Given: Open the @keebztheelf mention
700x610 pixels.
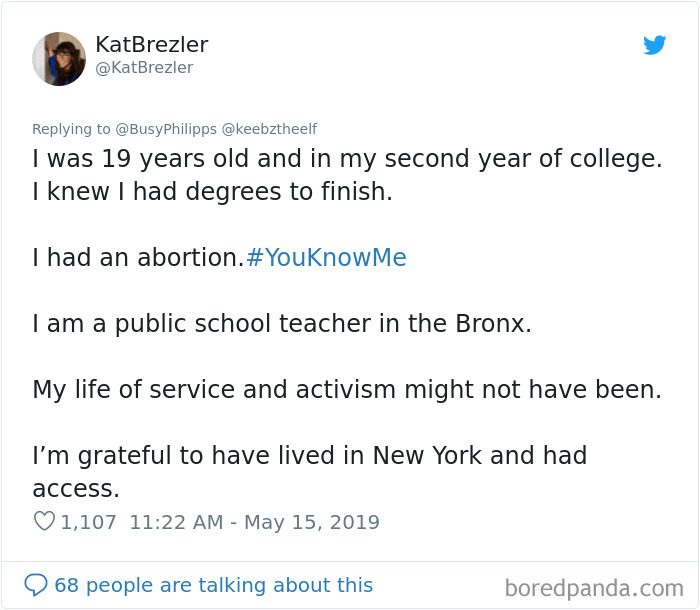Looking at the screenshot, I should 269,129.
